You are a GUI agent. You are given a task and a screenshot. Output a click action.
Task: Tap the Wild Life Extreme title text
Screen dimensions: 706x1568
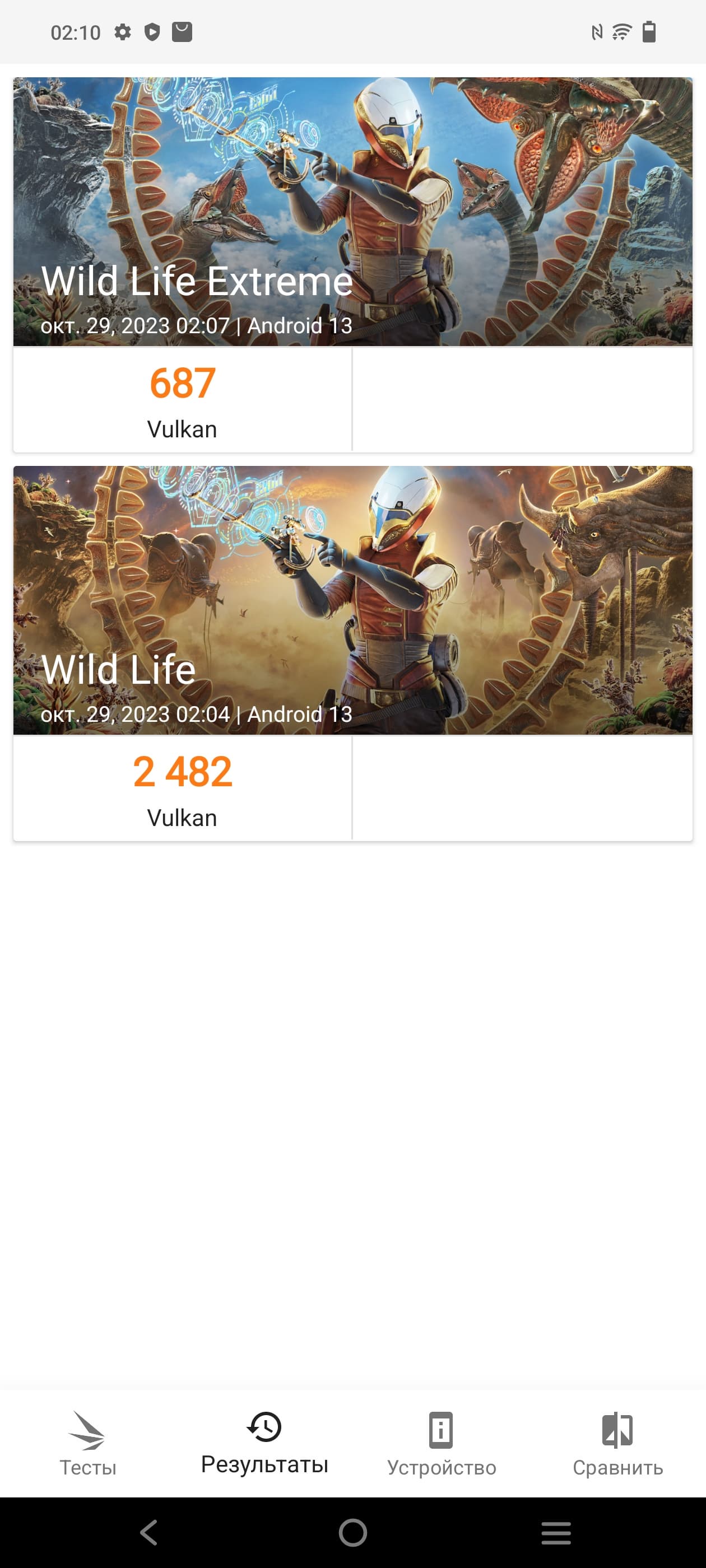point(197,281)
